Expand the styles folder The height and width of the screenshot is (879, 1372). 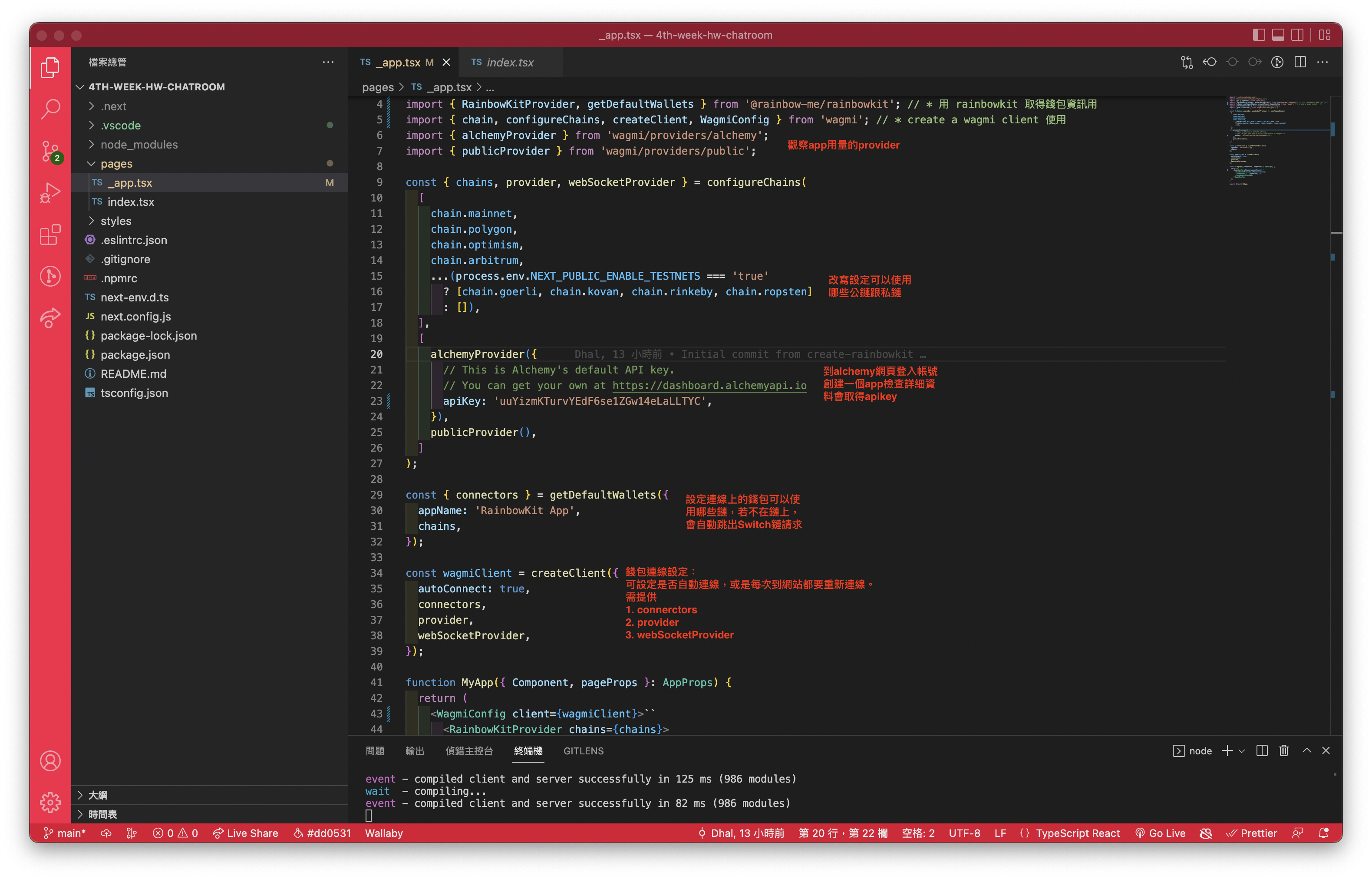coord(116,221)
